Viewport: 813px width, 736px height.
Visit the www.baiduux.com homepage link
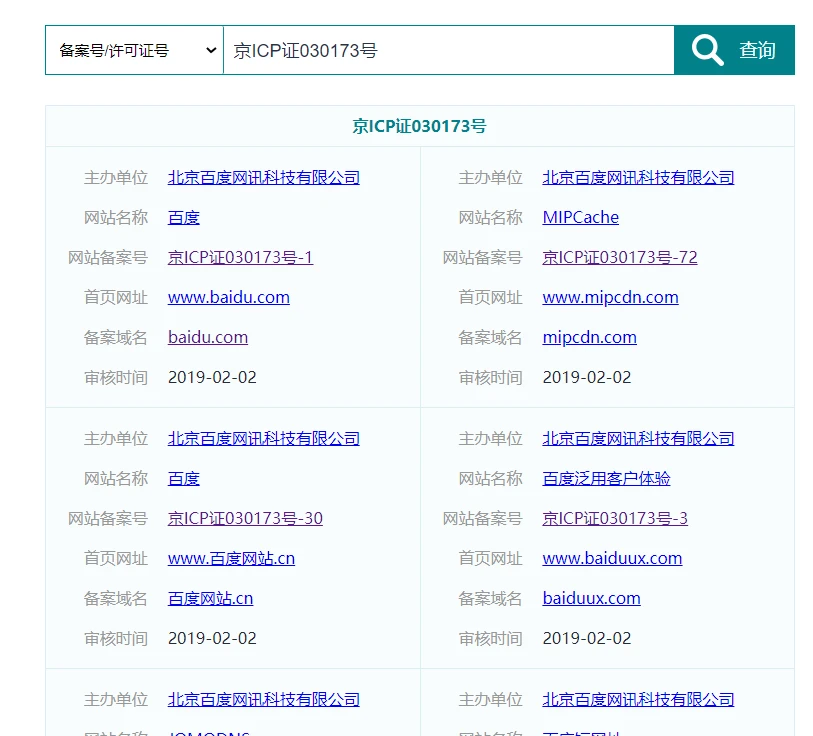[x=612, y=558]
